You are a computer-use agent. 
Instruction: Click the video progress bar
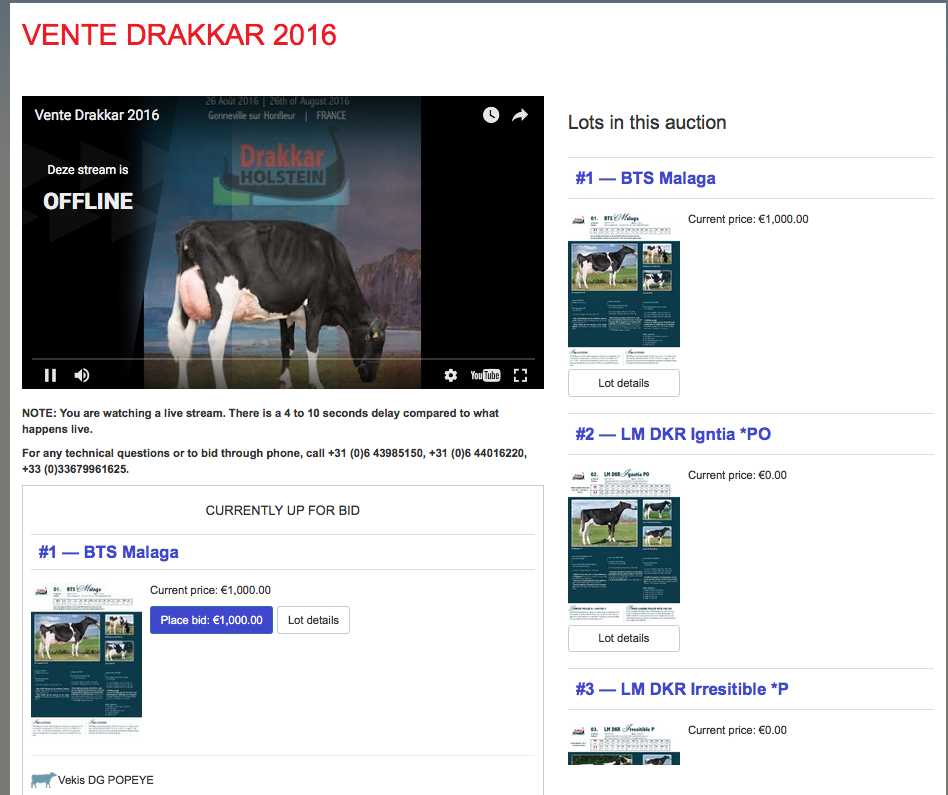(283, 358)
